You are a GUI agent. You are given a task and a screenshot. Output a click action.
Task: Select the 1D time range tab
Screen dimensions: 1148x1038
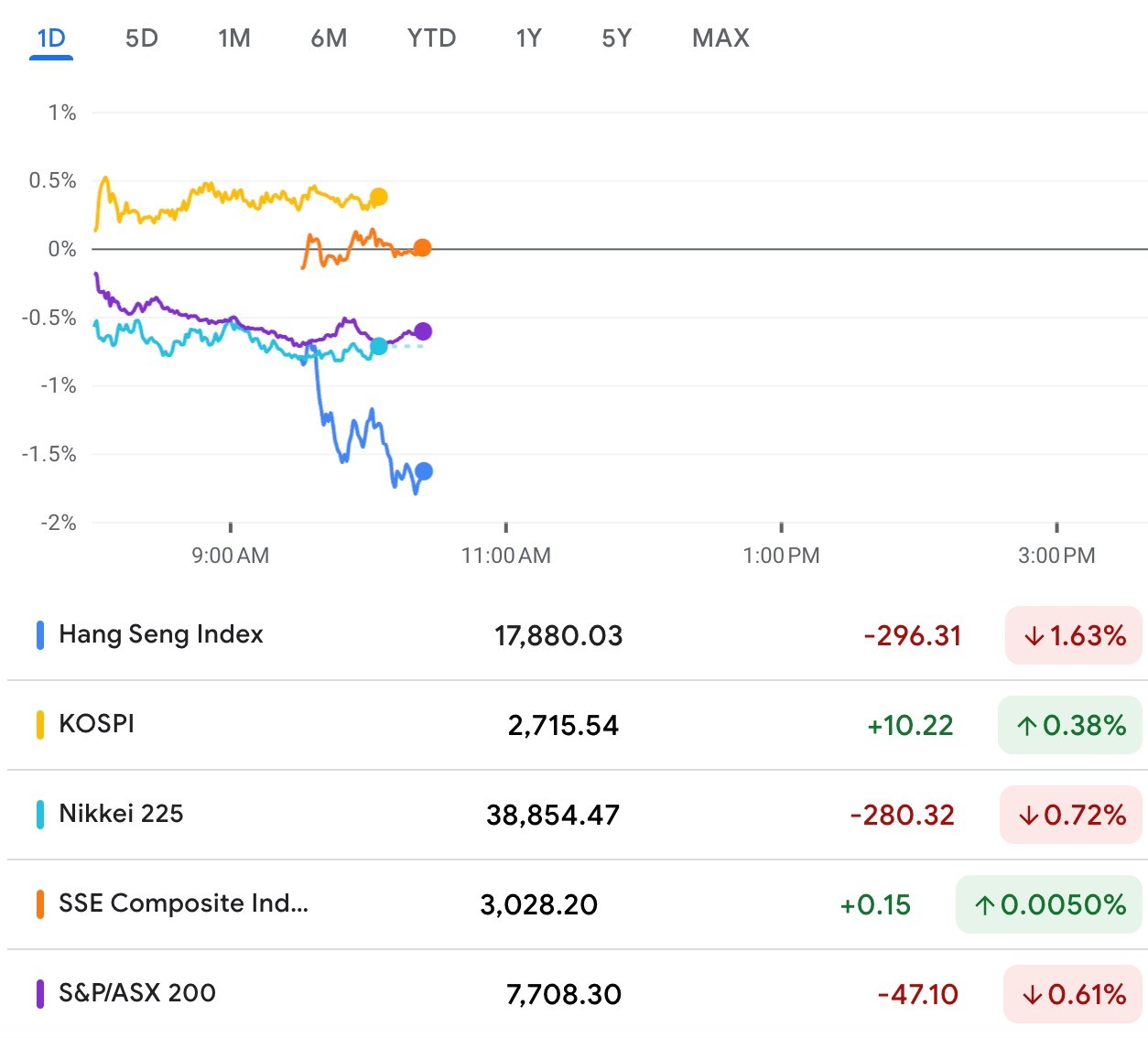click(x=51, y=38)
